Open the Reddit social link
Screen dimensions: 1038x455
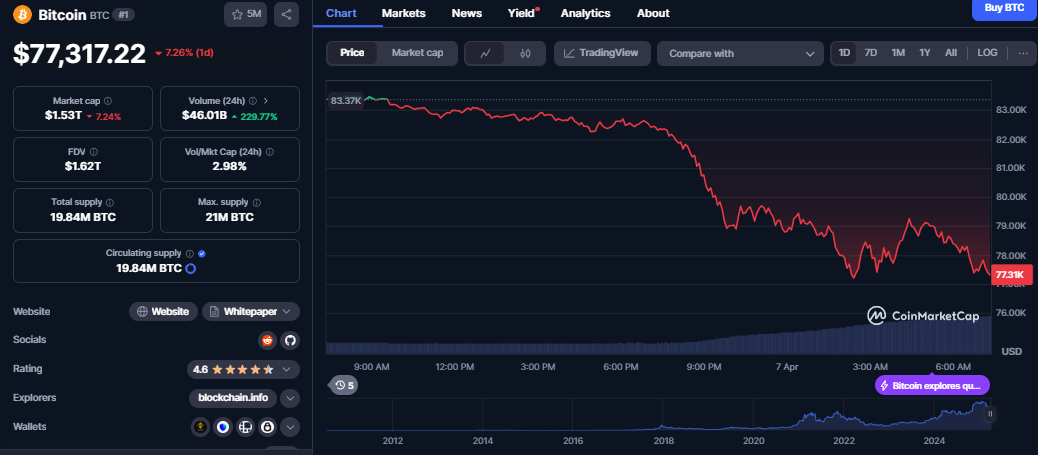[267, 340]
